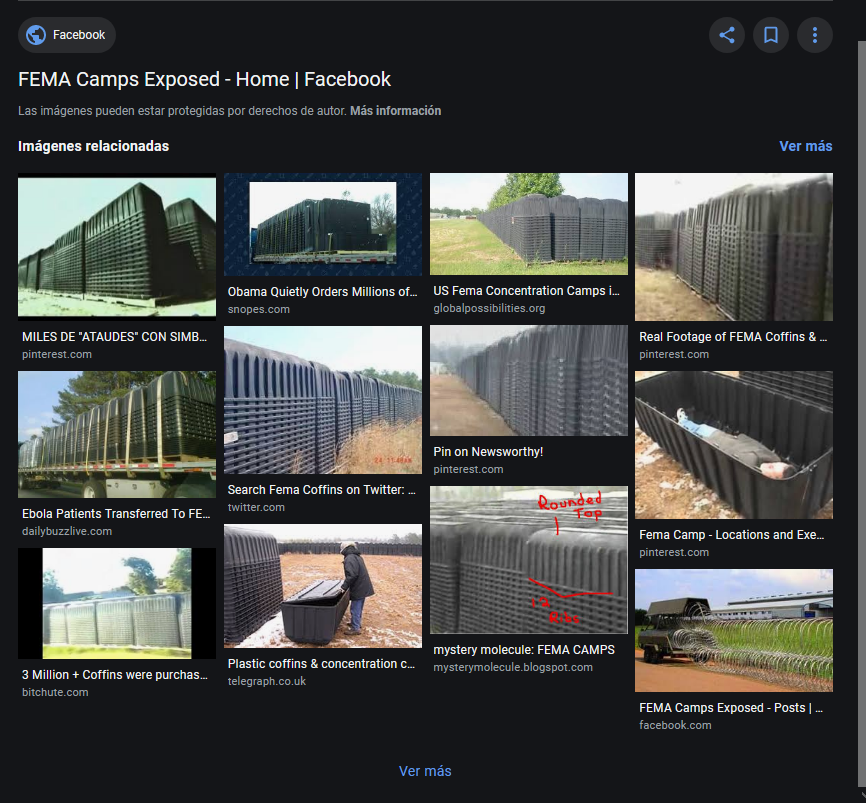Open the dailybuzzlive Ebola Patients truck thumbnail

coord(117,434)
